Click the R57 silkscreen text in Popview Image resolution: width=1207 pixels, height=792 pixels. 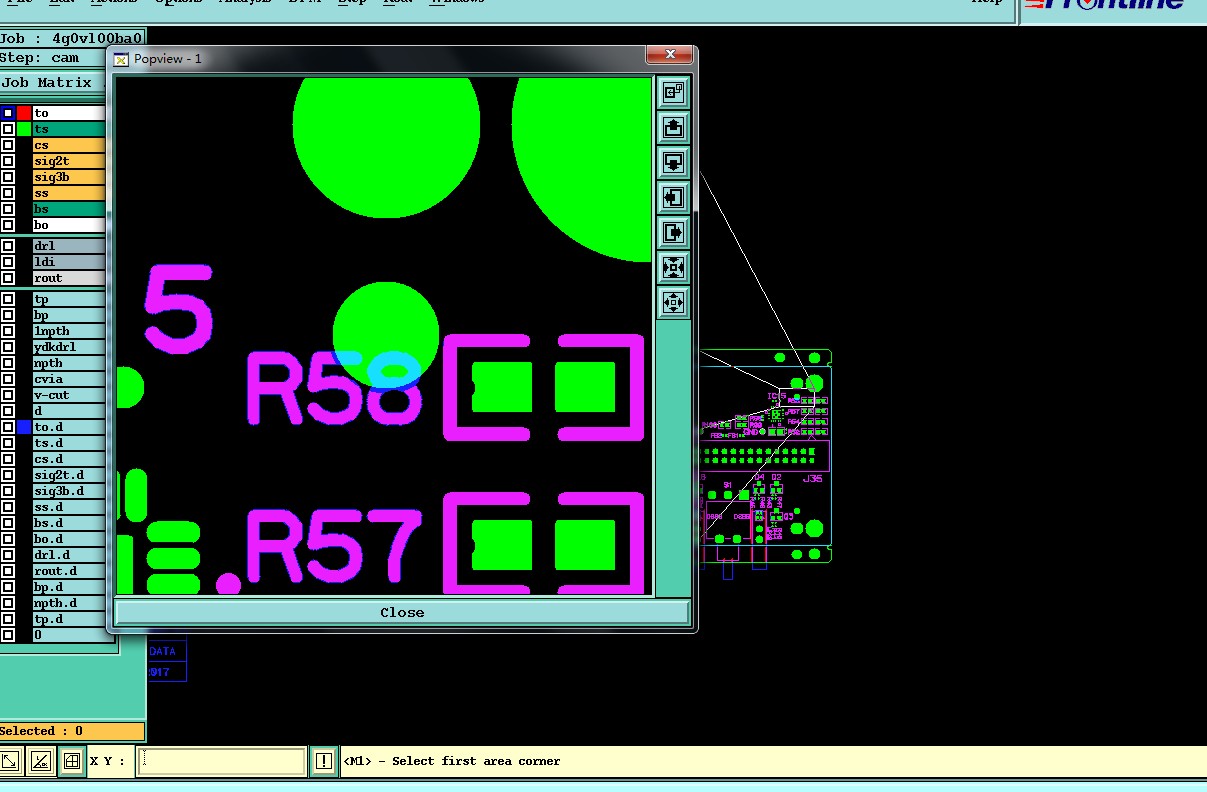click(333, 546)
